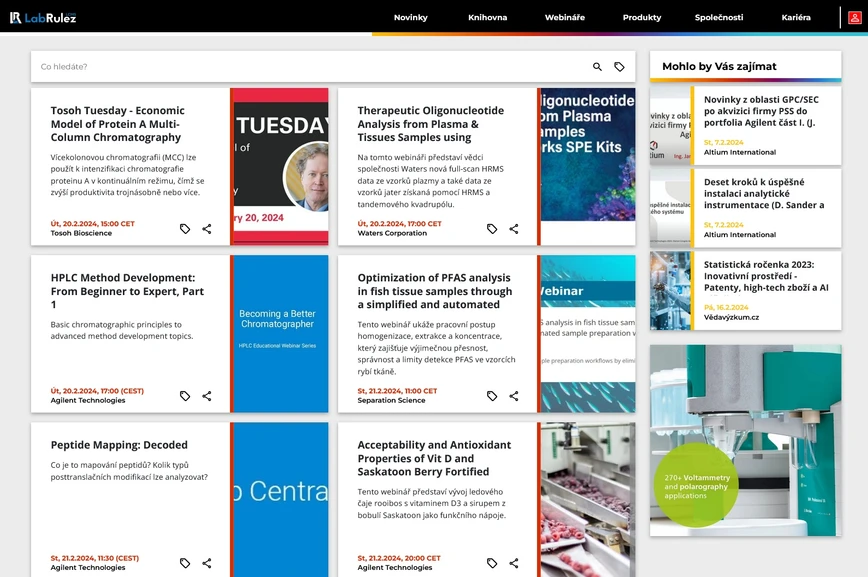The width and height of the screenshot is (868, 577).
Task: Open Novinky z oblasti GPC/SEC article
Action: tap(761, 111)
